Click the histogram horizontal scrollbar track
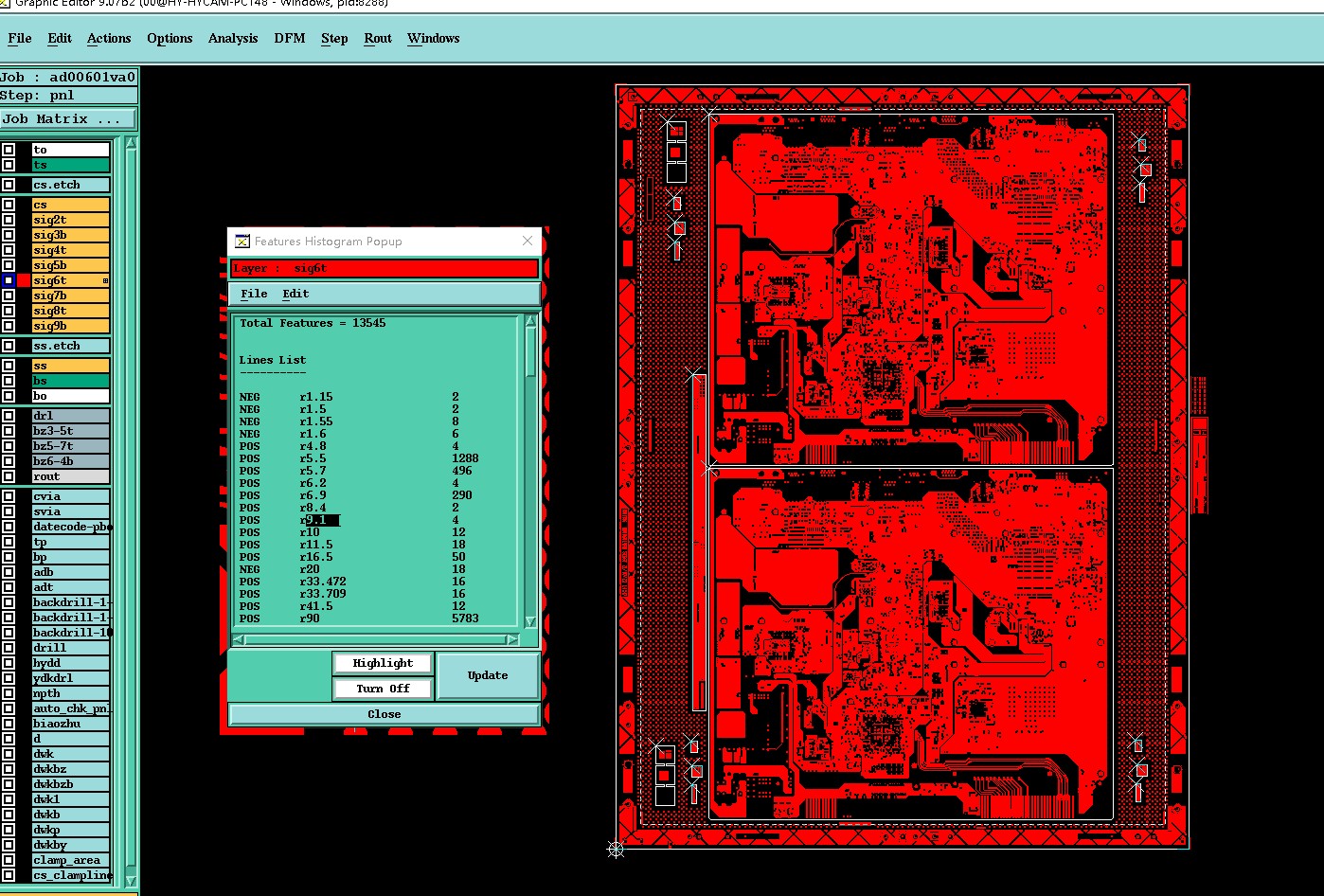This screenshot has width=1324, height=896. [376, 640]
